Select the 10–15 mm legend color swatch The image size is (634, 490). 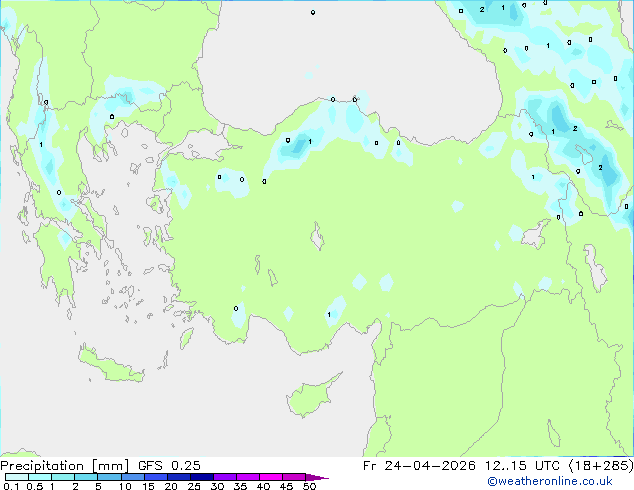tap(132, 477)
